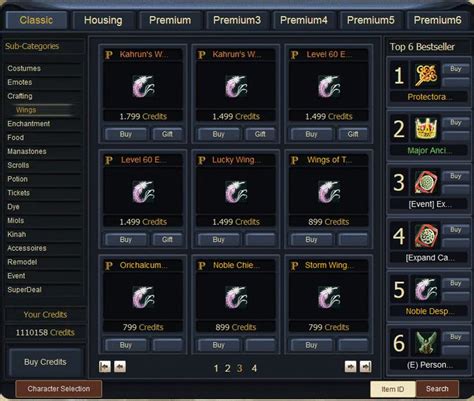Click the Lucky Wing item feather icon

[236, 192]
